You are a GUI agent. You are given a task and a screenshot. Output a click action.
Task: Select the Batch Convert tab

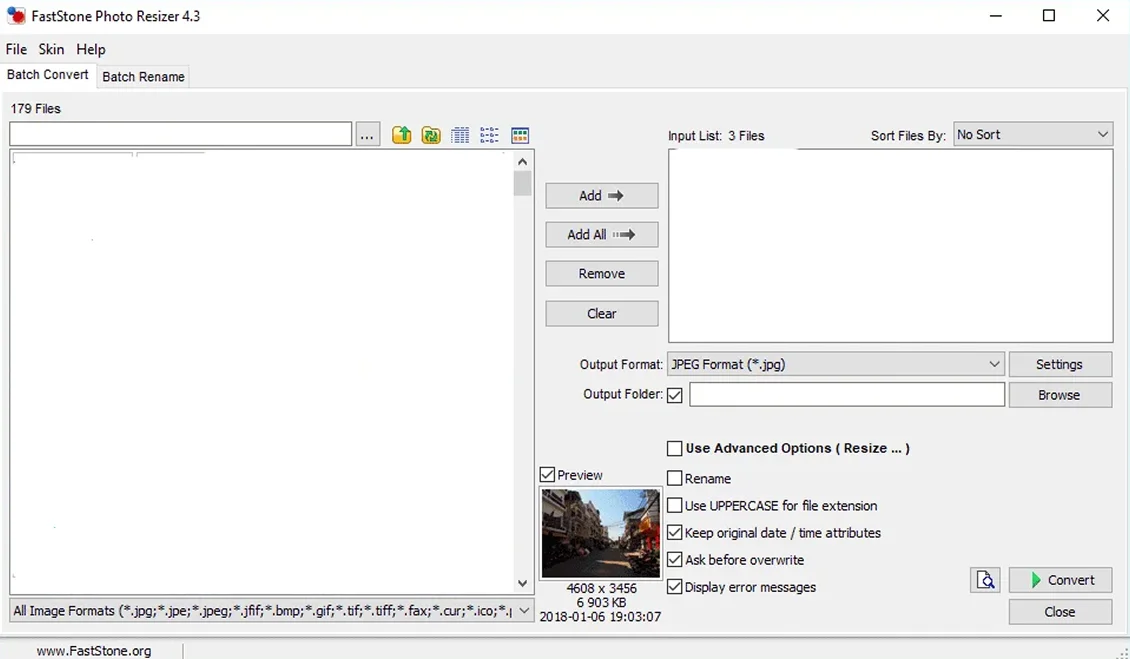point(48,74)
